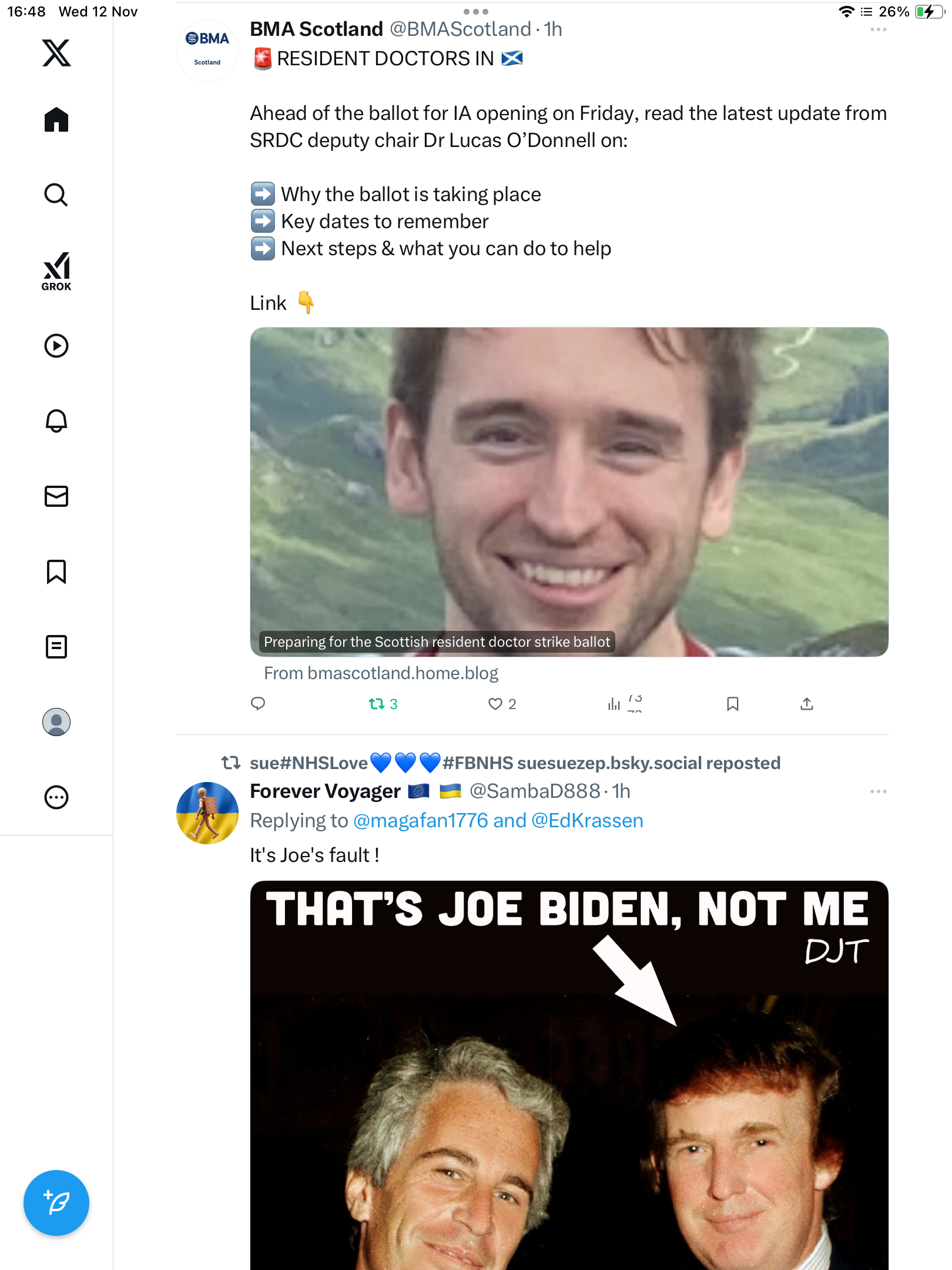Open the Home feed icon
Screen dimensions: 952x1270
point(56,120)
